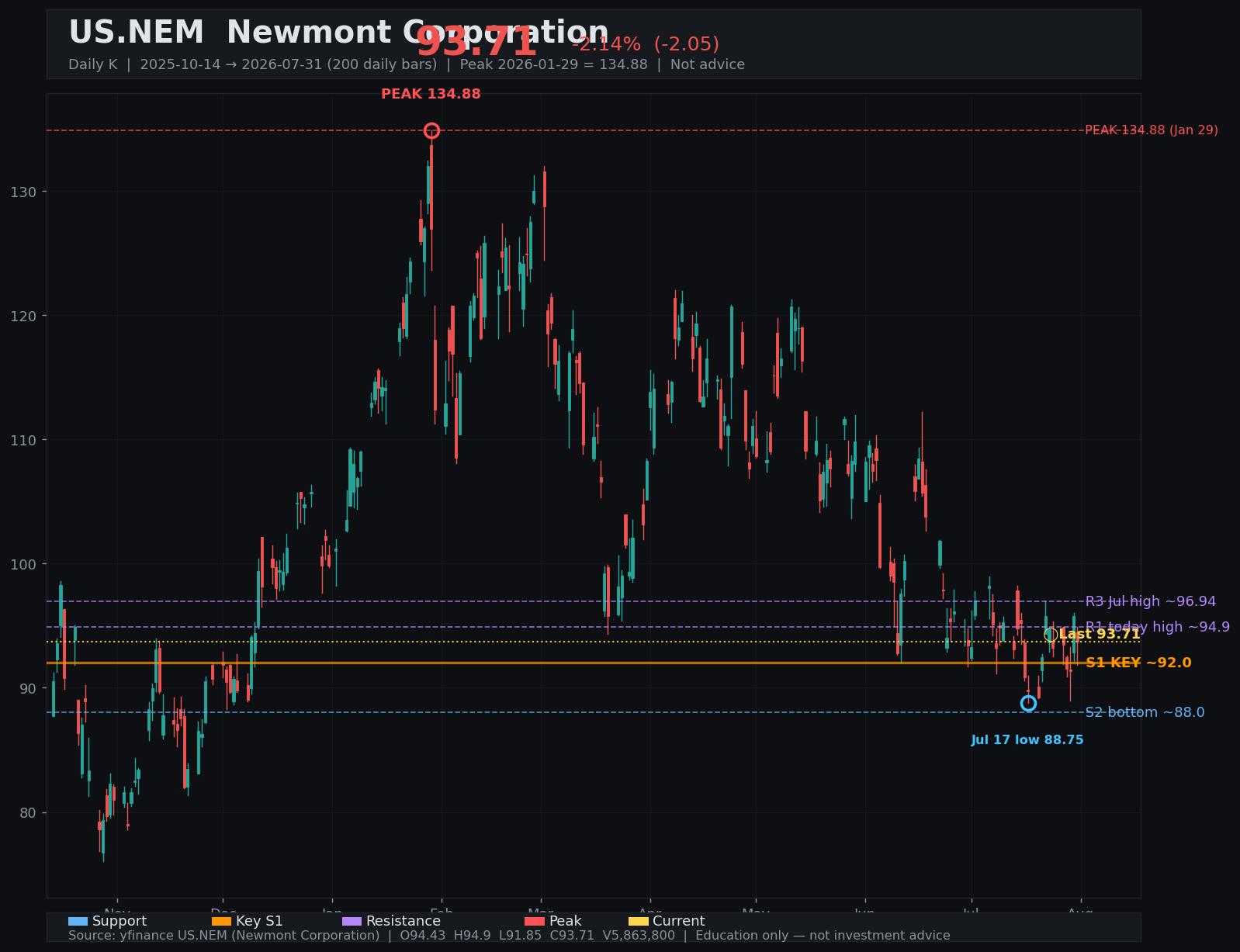
Task: Click the 'PEAK 134.88' annotation above the chart
Action: [431, 94]
